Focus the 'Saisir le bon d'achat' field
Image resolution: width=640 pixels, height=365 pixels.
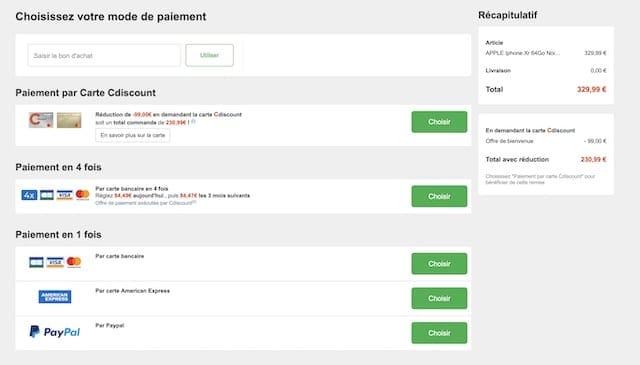tap(104, 55)
